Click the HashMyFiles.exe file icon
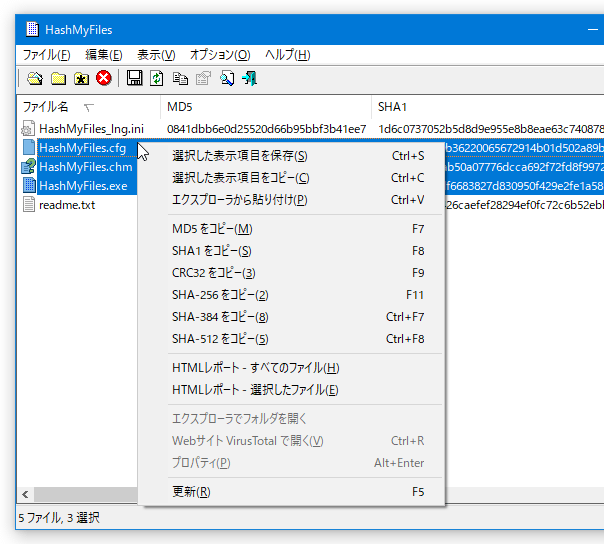 pos(29,186)
